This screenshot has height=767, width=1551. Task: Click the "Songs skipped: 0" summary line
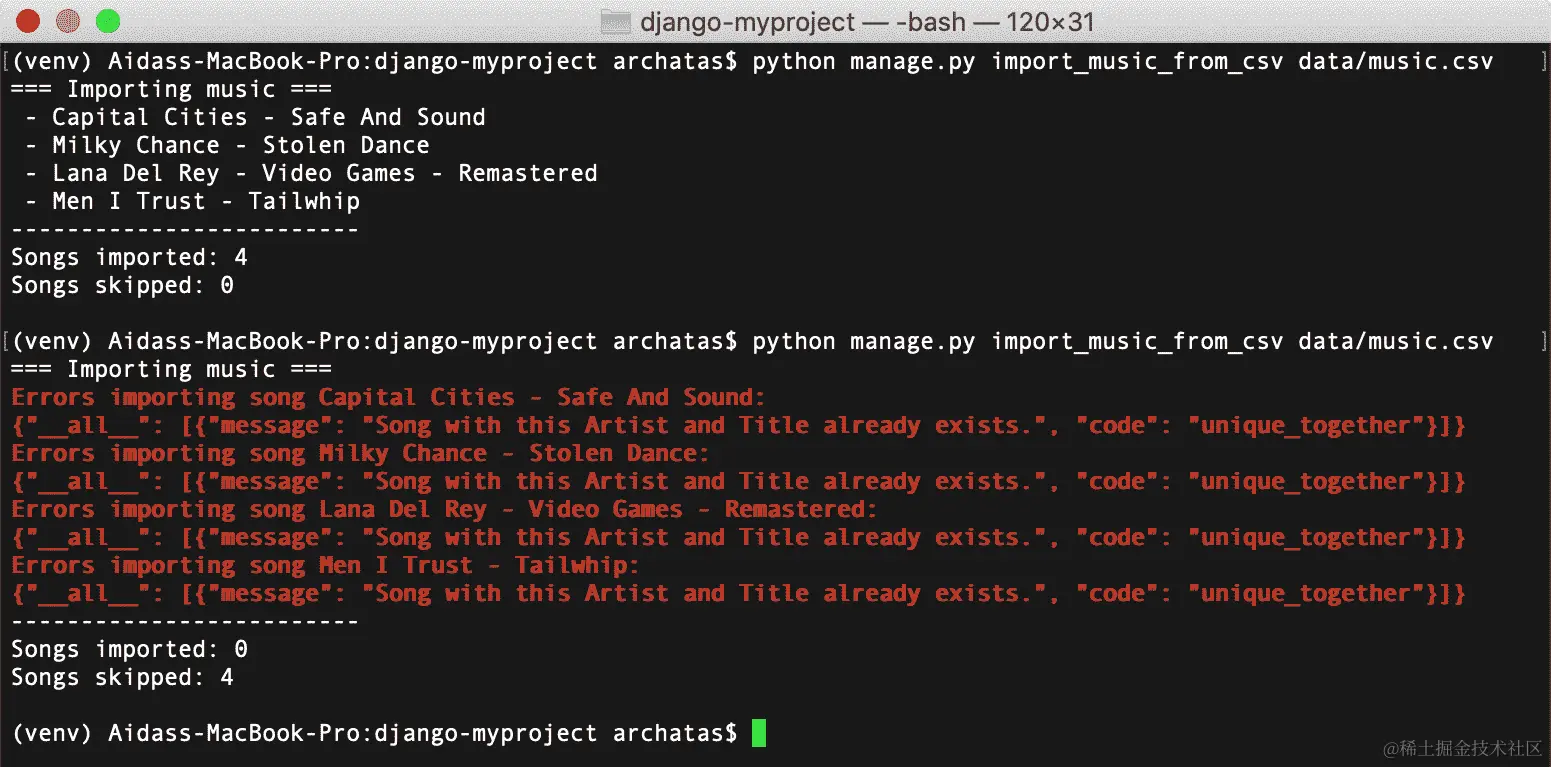point(122,285)
